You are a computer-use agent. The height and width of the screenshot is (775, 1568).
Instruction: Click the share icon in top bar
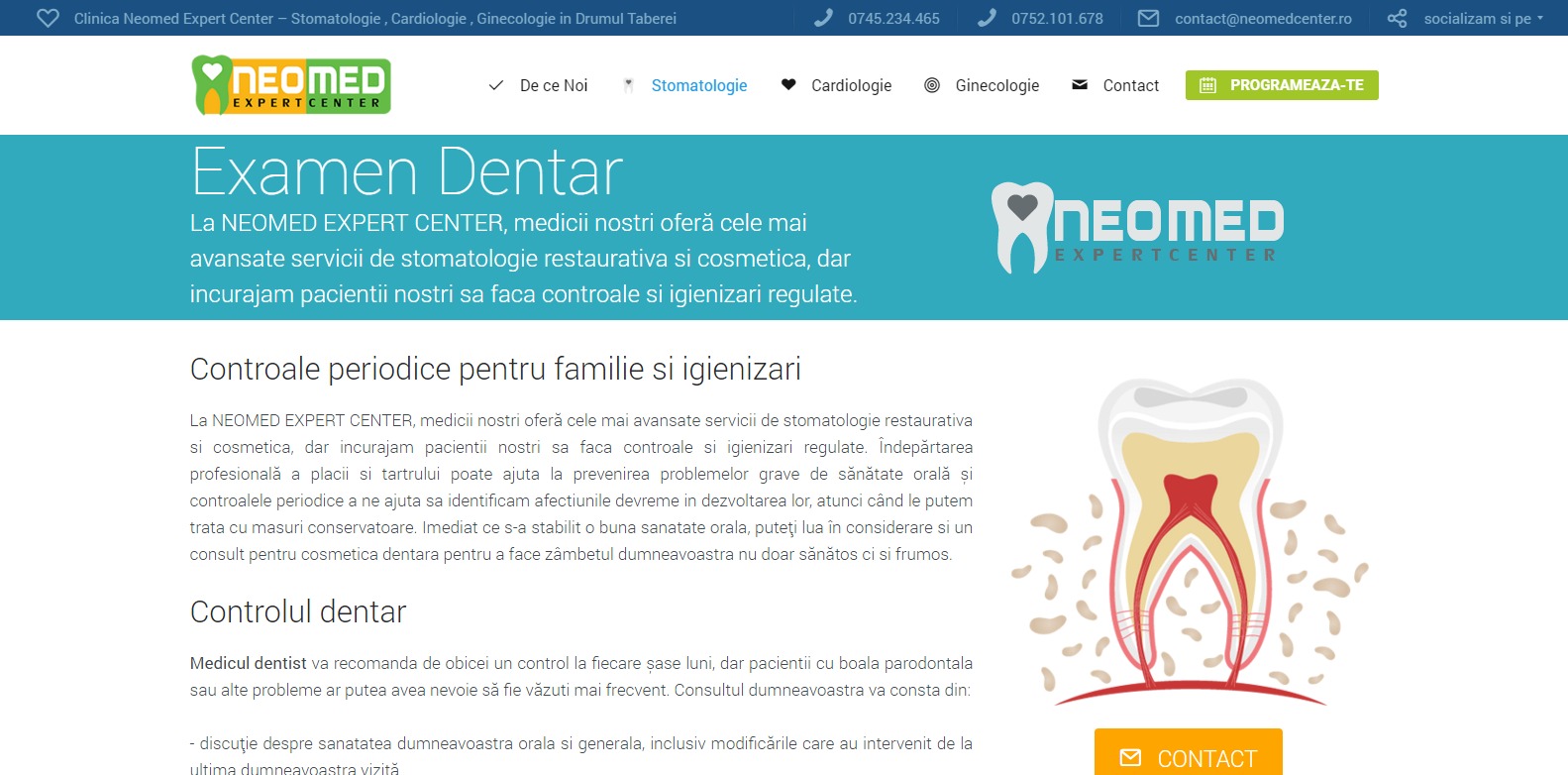1397,19
